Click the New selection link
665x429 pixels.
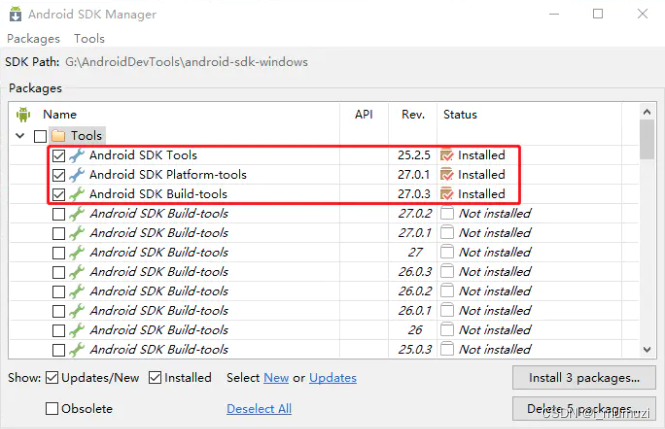pos(276,378)
